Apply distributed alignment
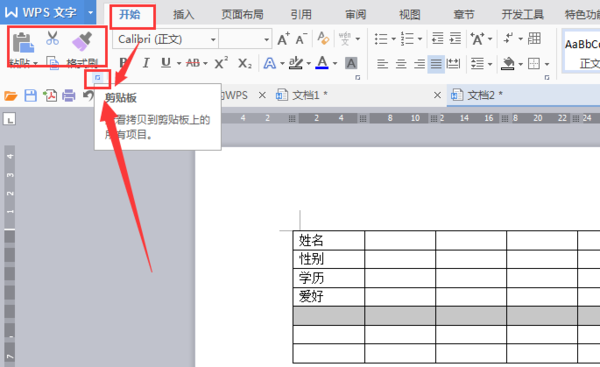This screenshot has width=600, height=367. point(453,64)
